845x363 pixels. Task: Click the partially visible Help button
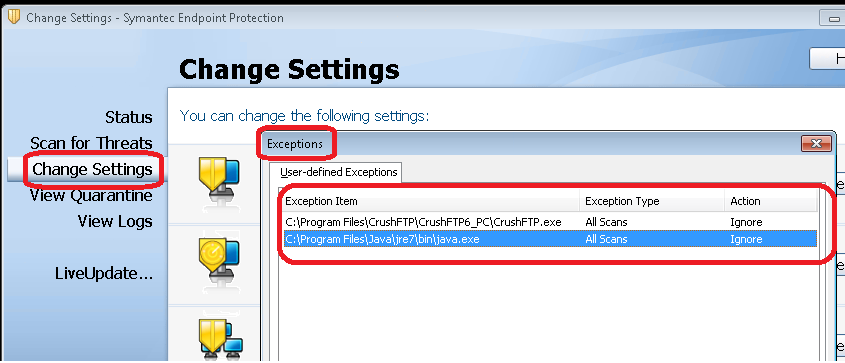[827, 58]
